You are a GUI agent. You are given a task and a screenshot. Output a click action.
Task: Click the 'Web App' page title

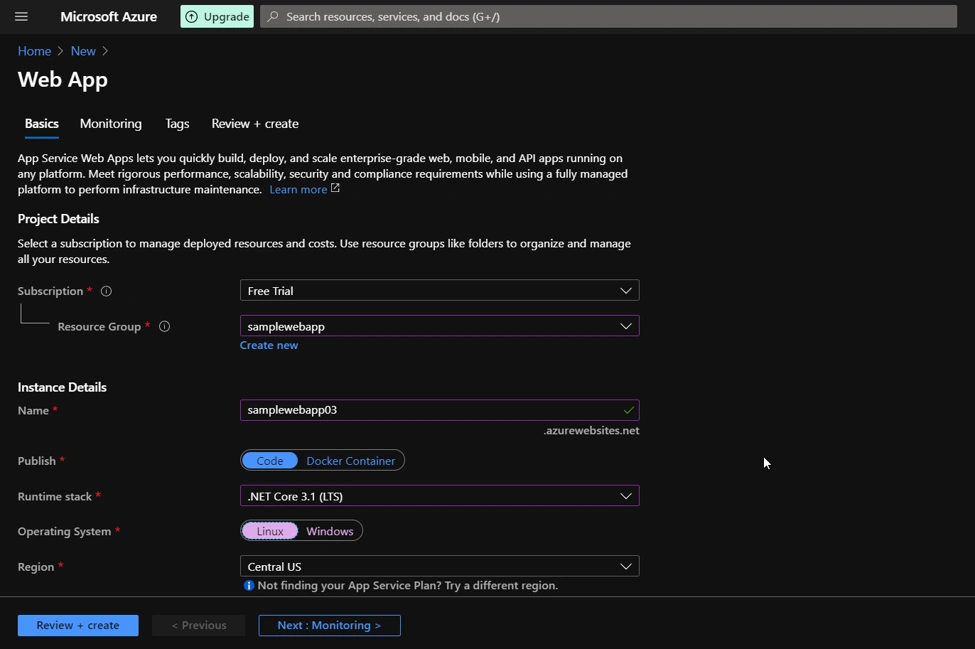pos(63,80)
